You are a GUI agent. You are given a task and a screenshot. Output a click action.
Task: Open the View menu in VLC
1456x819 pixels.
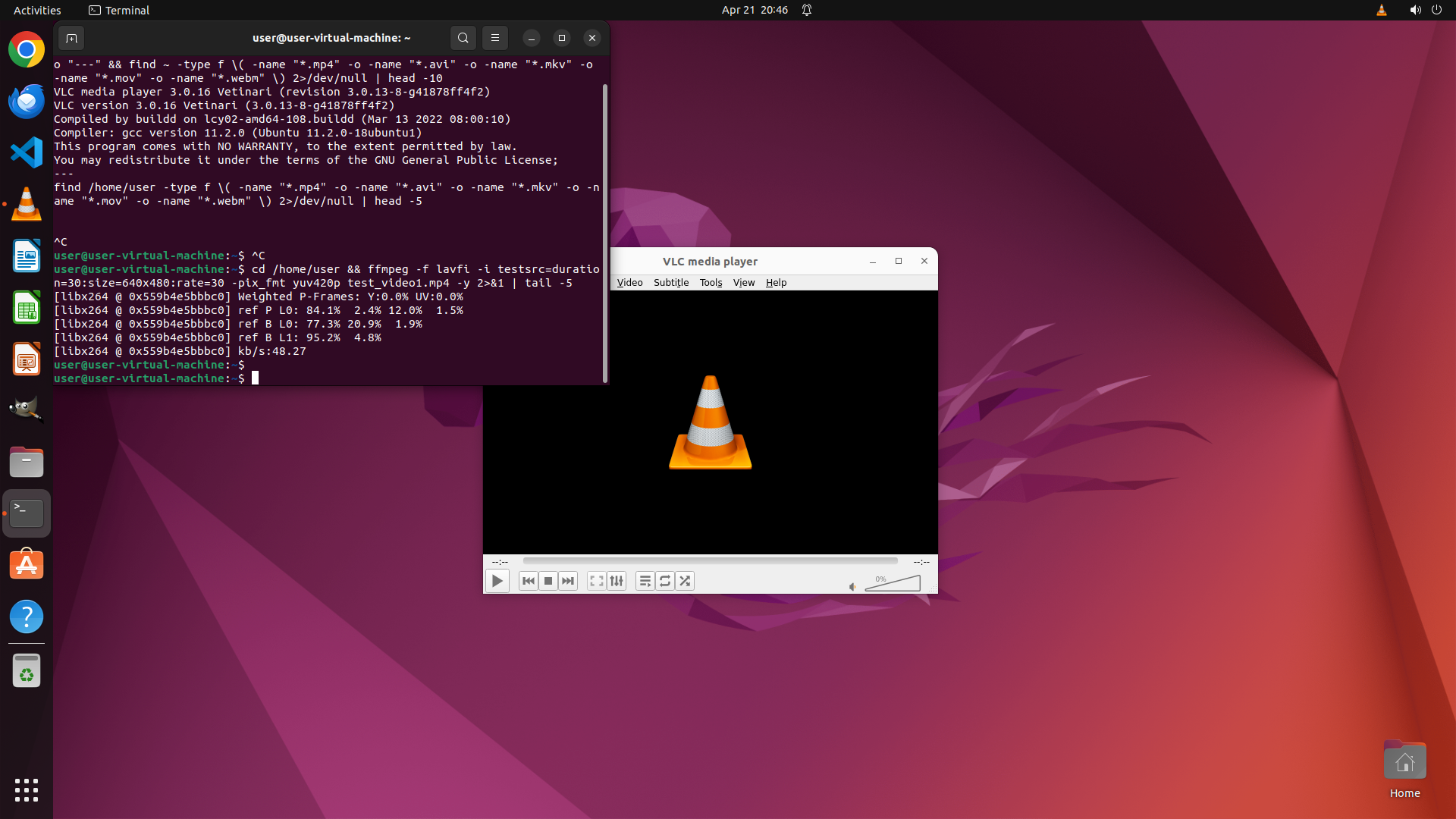(x=743, y=282)
